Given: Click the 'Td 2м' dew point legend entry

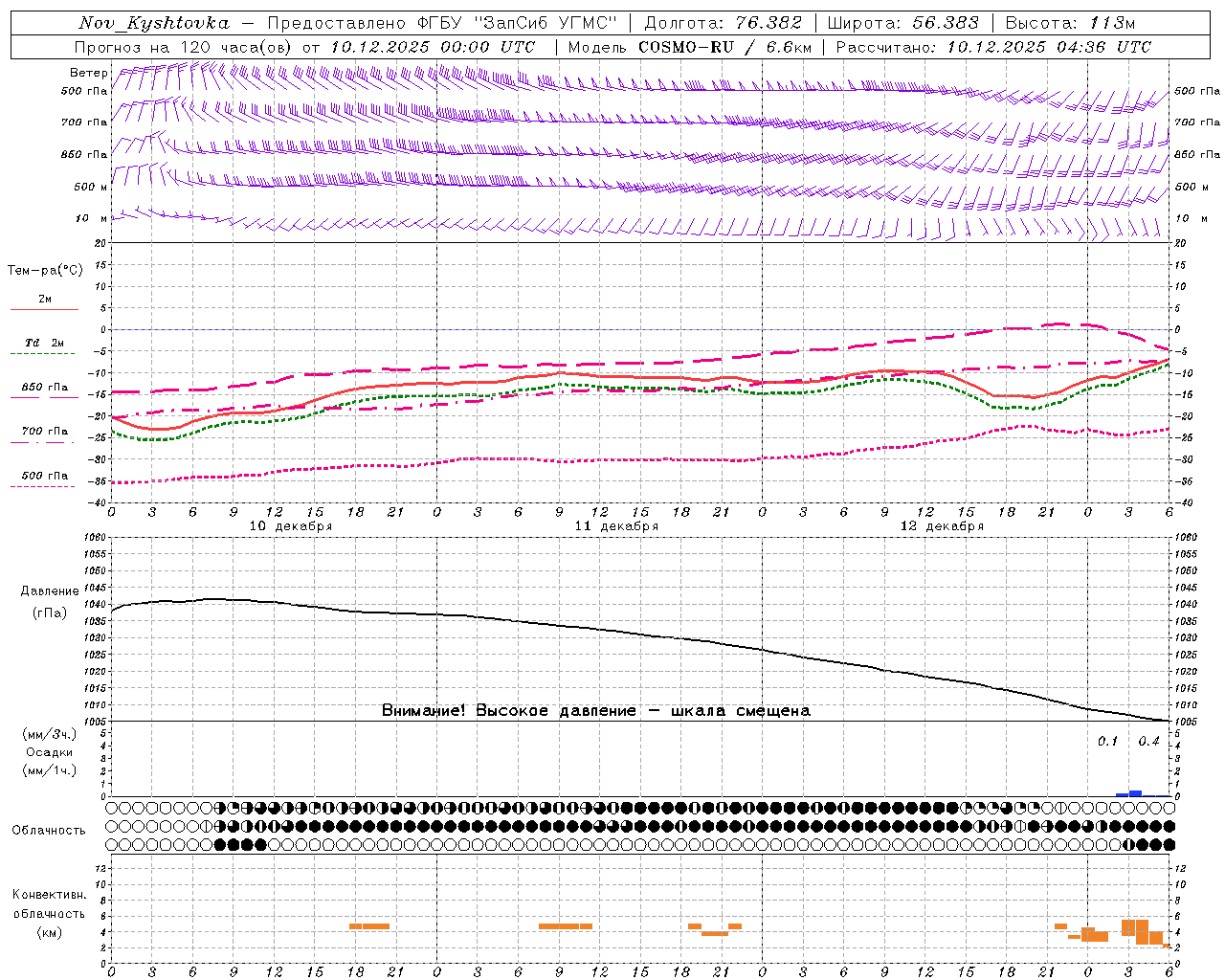Looking at the screenshot, I should (x=45, y=343).
